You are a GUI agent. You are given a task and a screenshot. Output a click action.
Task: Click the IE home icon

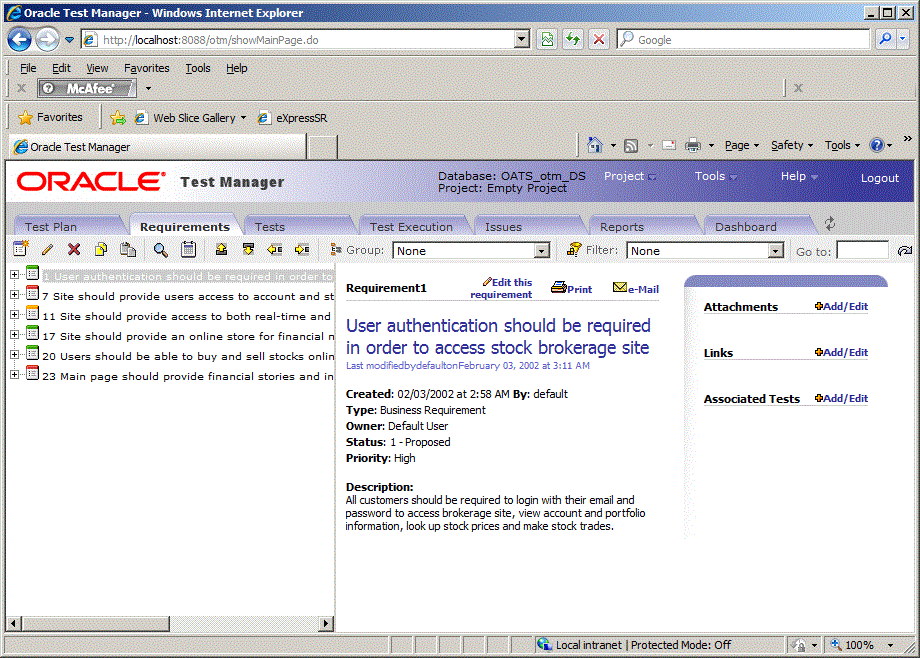(594, 145)
